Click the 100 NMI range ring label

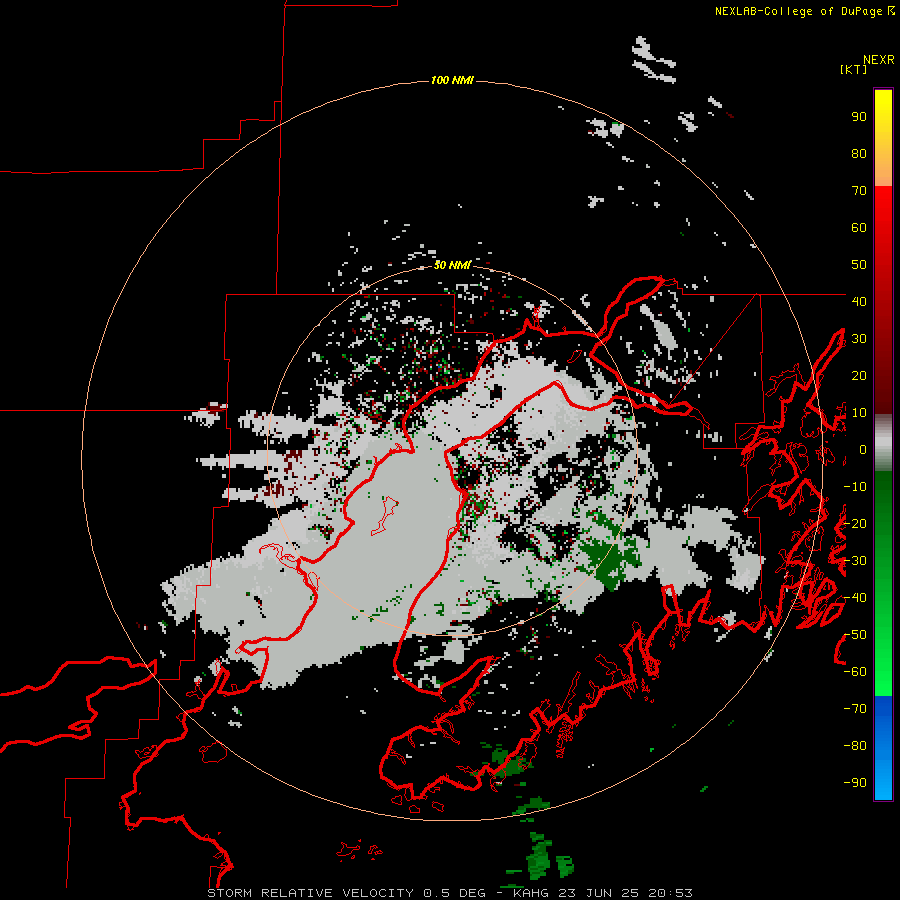point(452,80)
